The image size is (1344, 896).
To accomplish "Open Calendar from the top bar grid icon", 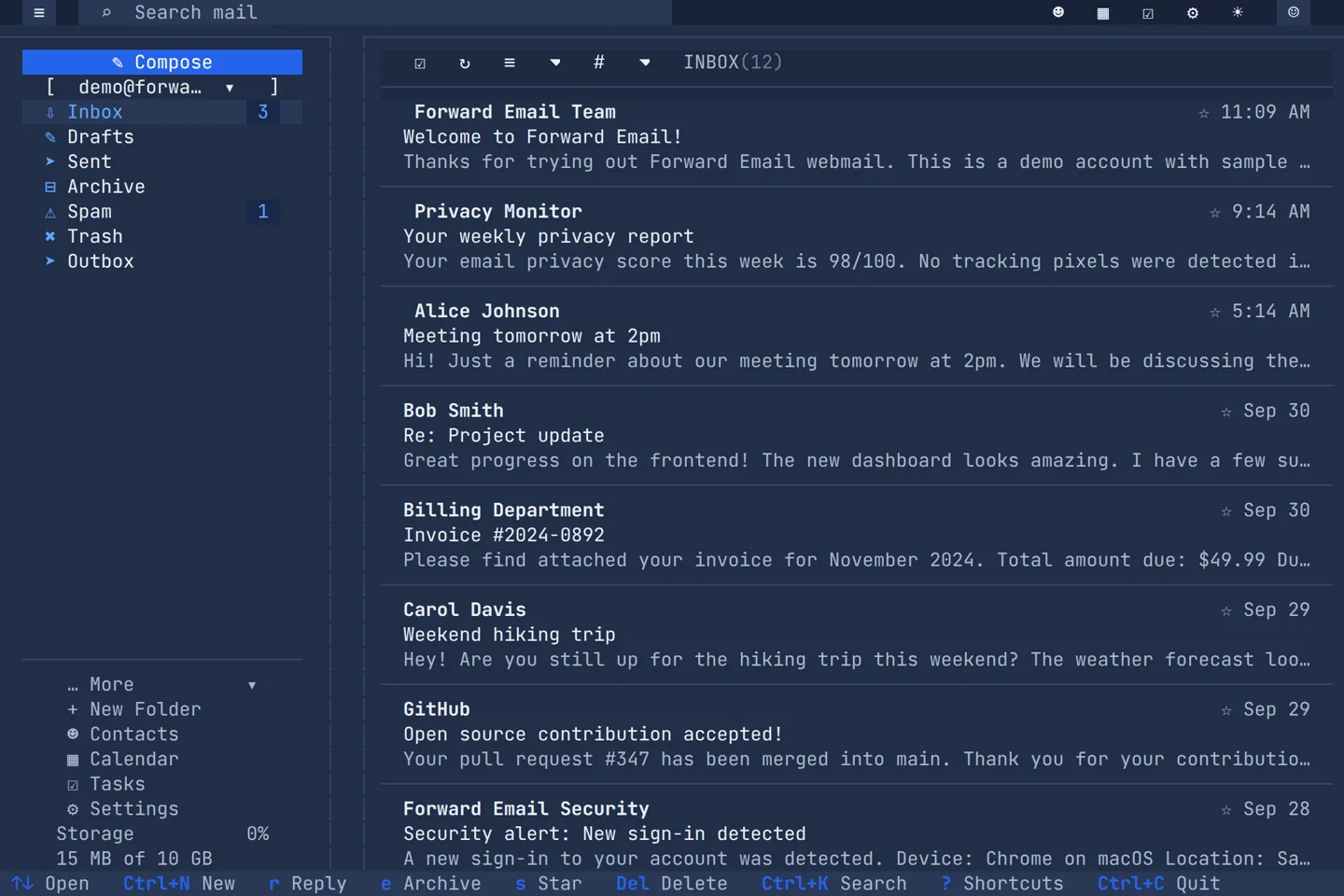I will pyautogui.click(x=1103, y=13).
